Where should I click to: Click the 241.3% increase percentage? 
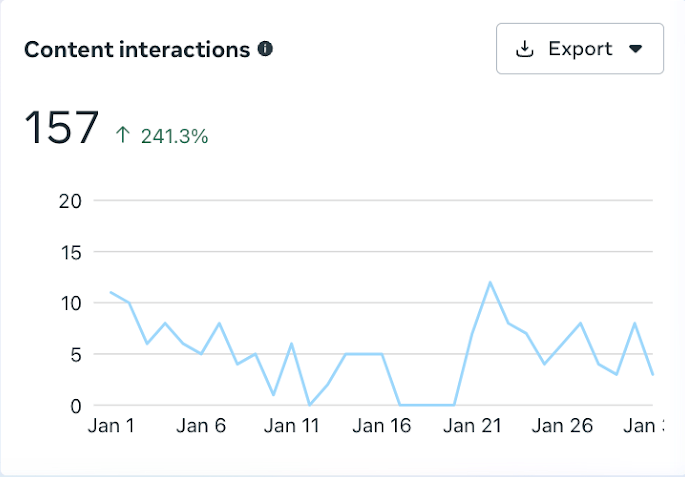pyautogui.click(x=175, y=136)
